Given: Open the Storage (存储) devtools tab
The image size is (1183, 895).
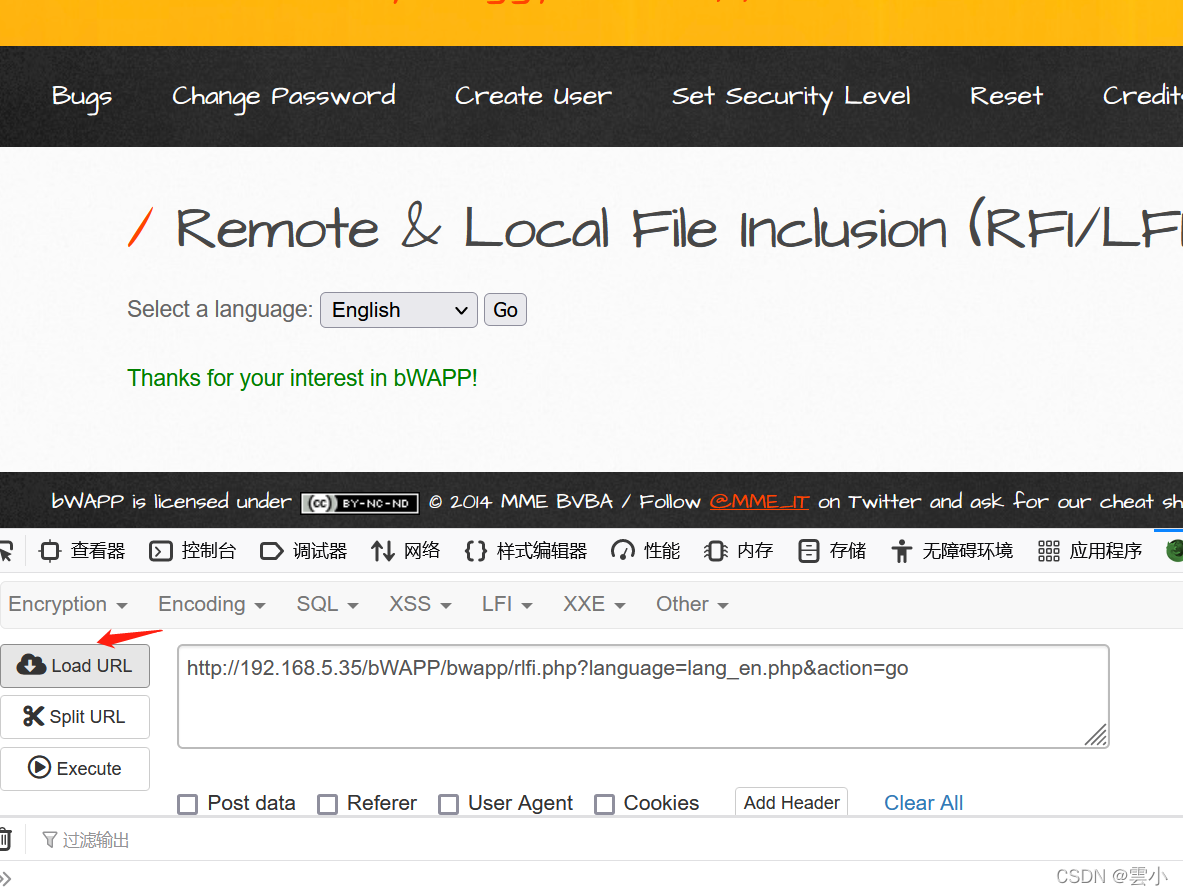Looking at the screenshot, I should pyautogui.click(x=832, y=551).
